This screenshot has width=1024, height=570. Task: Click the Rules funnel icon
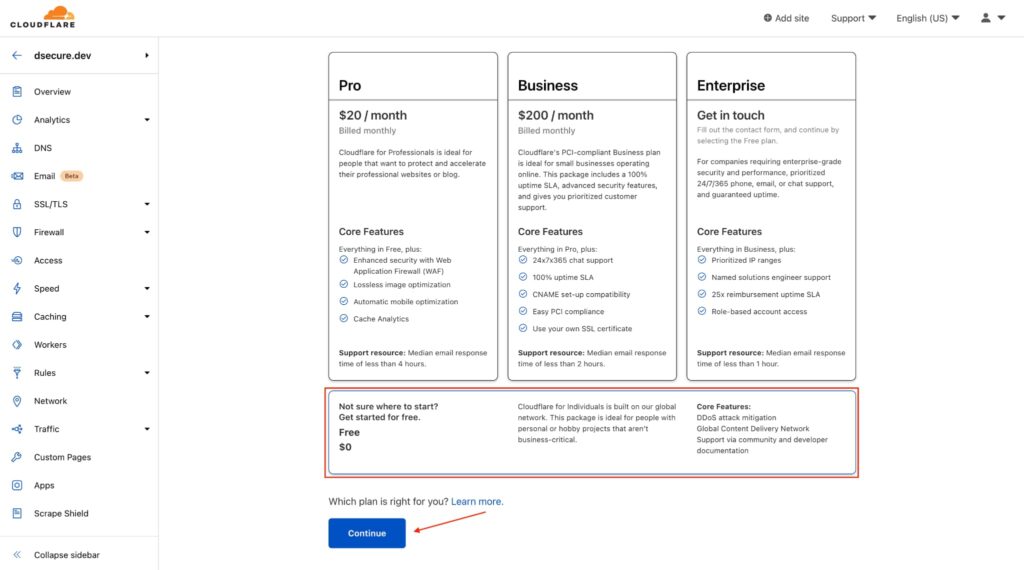[17, 372]
